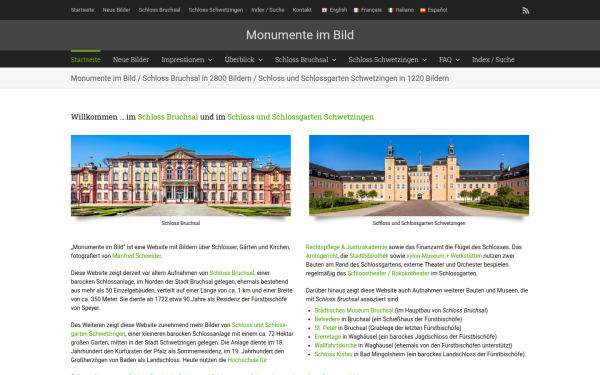This screenshot has height=375, width=600.
Task: Switch language to Français
Action: 371,10
